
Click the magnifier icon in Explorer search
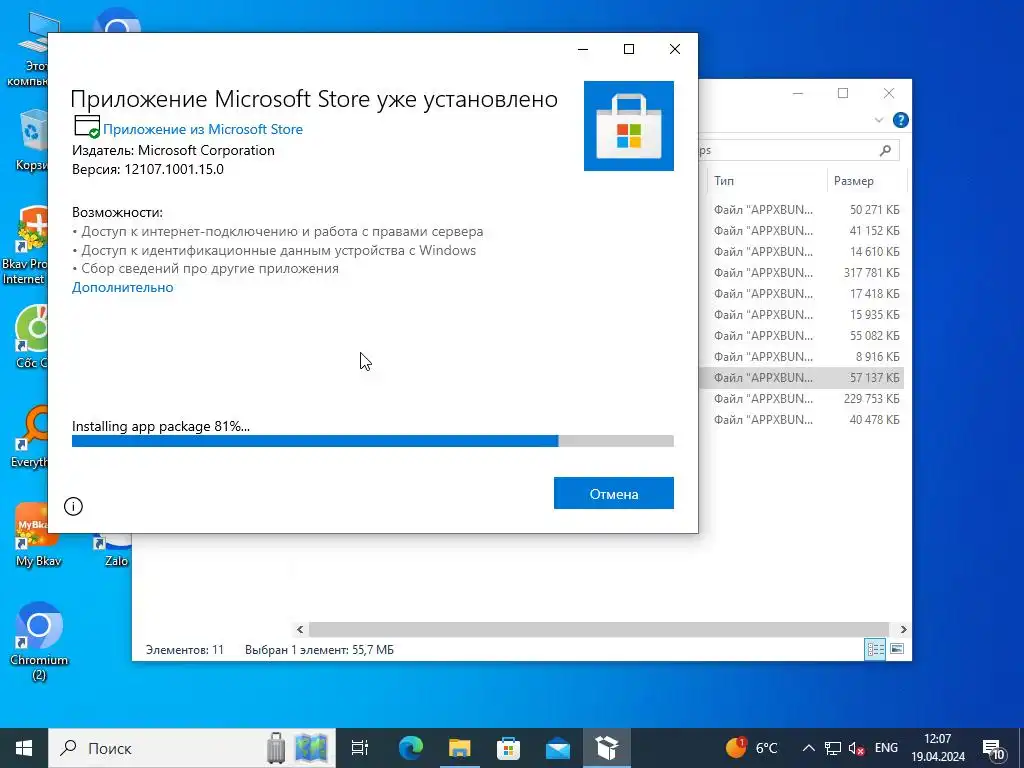[886, 150]
